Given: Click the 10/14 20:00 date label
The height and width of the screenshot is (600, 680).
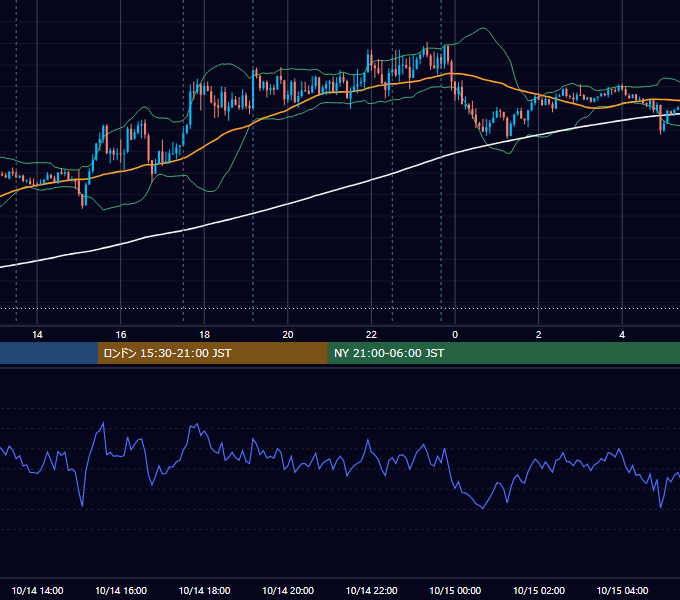Looking at the screenshot, I should pyautogui.click(x=288, y=590).
